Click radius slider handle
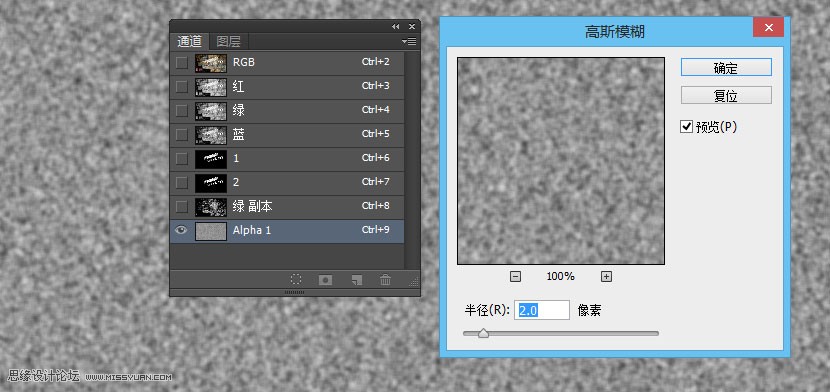This screenshot has height=392, width=830. 483,334
